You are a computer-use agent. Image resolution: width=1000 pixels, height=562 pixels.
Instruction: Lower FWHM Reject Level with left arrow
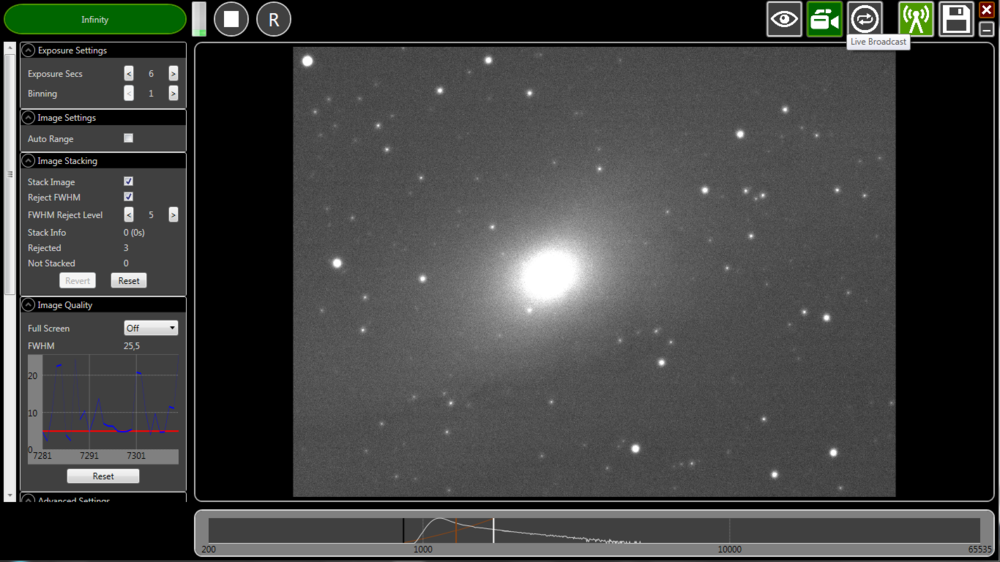129,215
